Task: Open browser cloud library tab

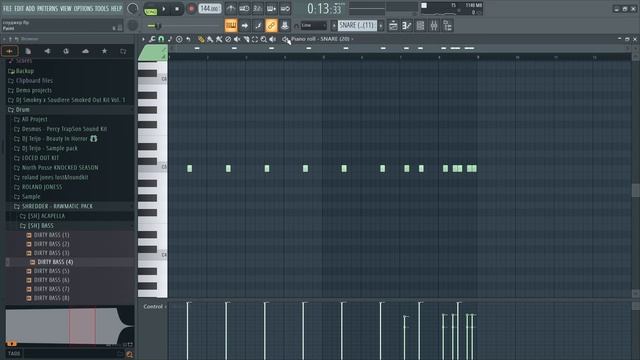Action: (85, 51)
